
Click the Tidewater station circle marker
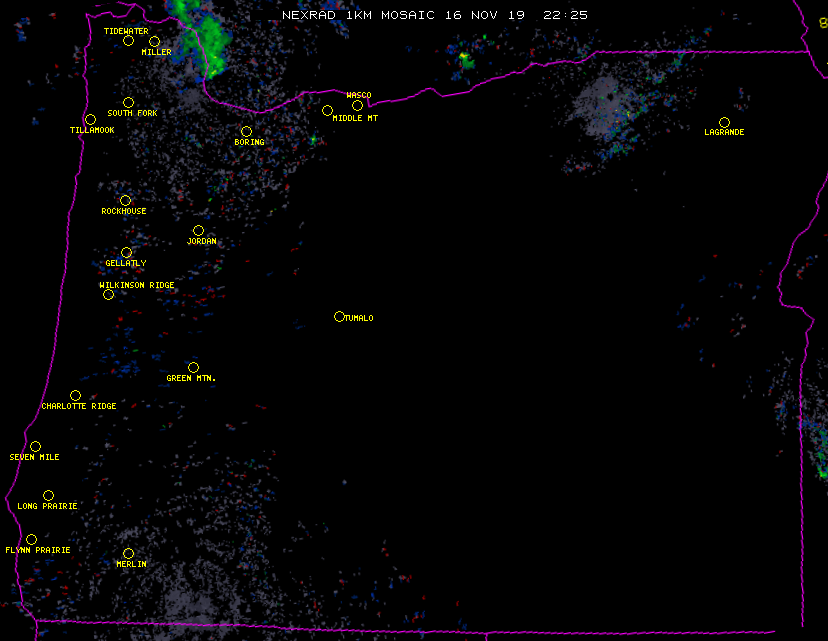coord(128,41)
